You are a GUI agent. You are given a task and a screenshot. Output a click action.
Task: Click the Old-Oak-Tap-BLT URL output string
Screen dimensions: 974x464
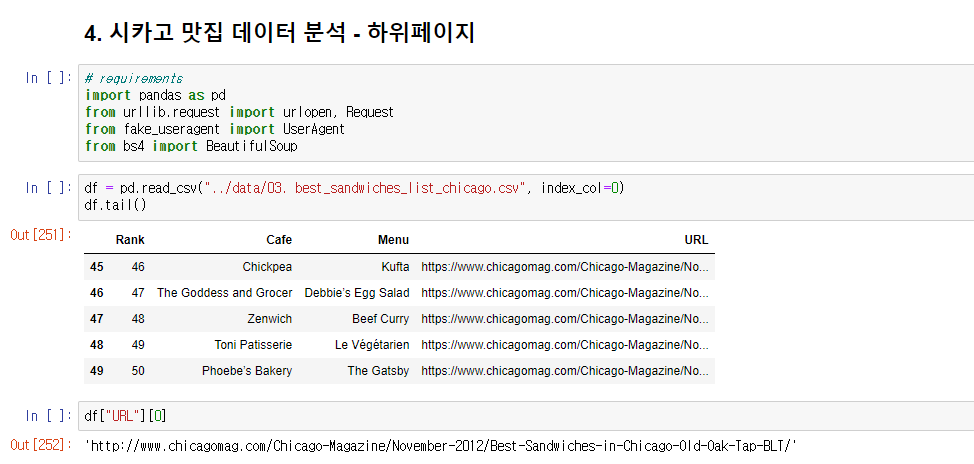[x=440, y=446]
